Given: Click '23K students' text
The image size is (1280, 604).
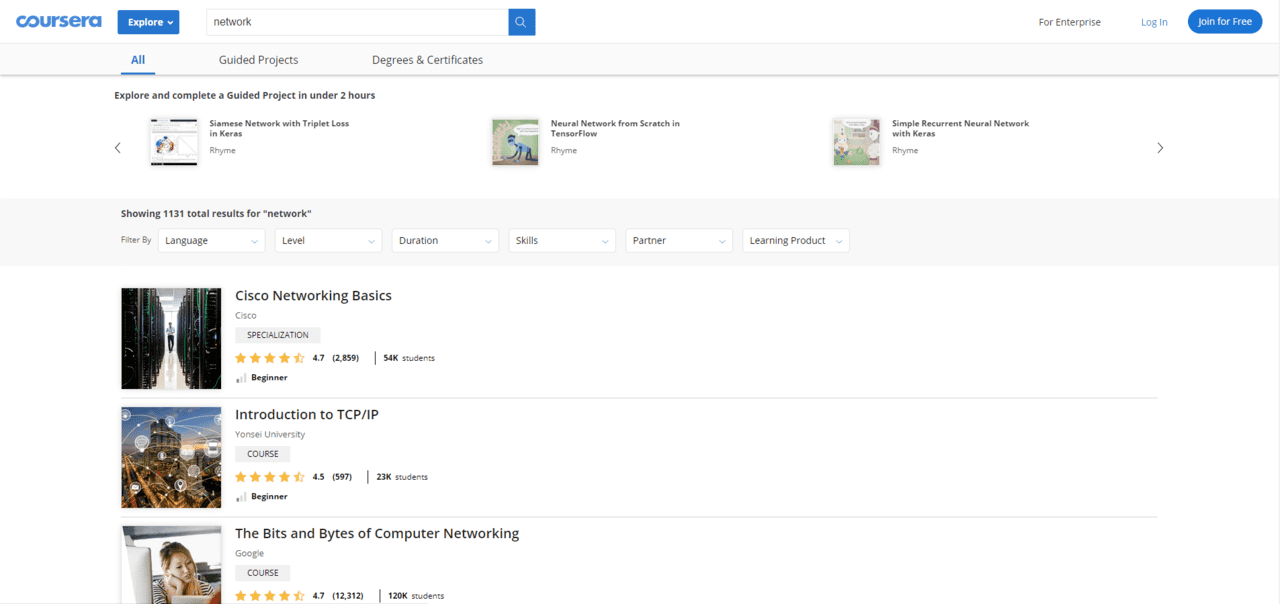Looking at the screenshot, I should point(402,477).
